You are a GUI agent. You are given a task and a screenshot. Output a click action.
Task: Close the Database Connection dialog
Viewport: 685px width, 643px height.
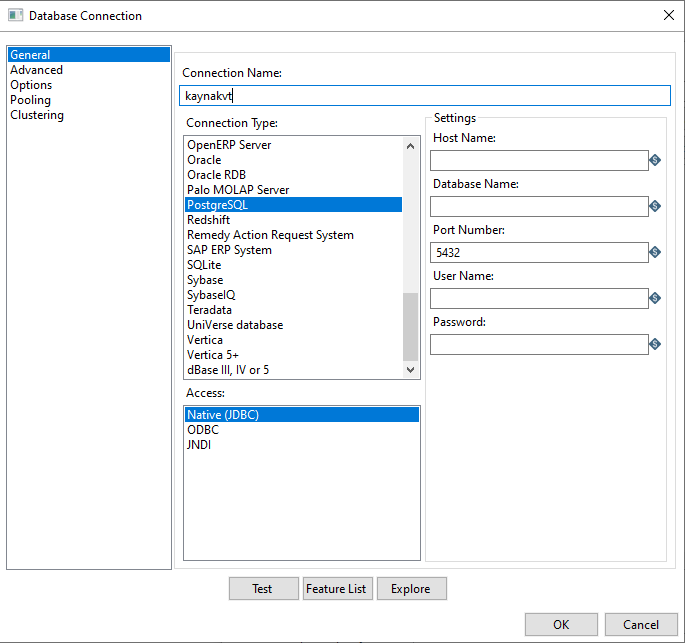click(668, 15)
